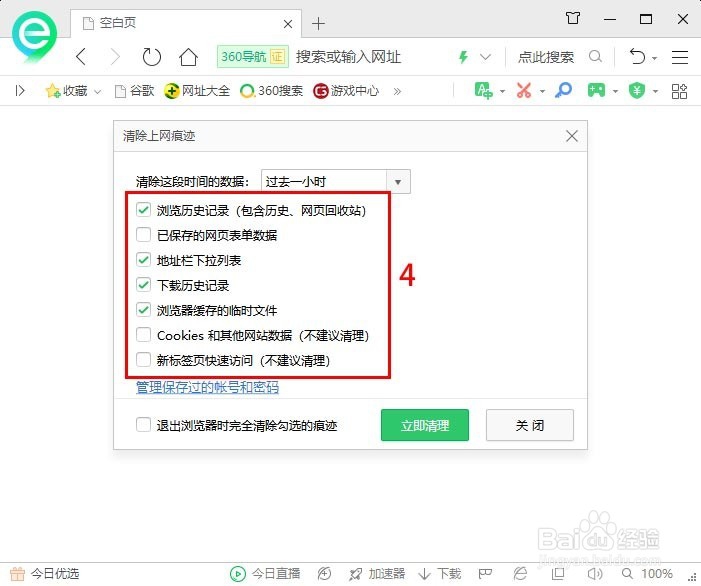Uncheck 浏览器缓存的临时文件 checkbox
The height and width of the screenshot is (586, 701).
[143, 310]
